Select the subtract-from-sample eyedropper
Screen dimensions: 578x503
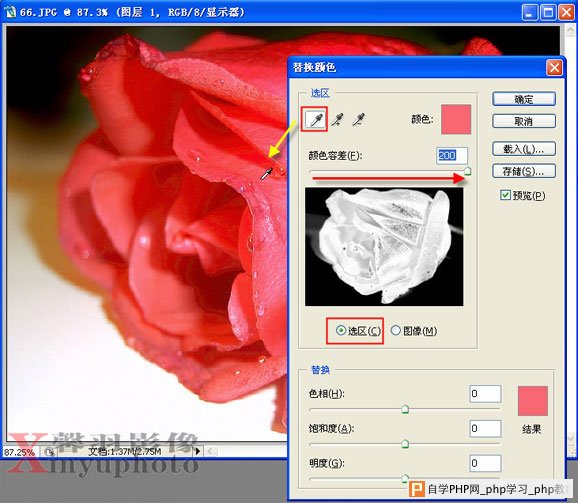tap(358, 119)
